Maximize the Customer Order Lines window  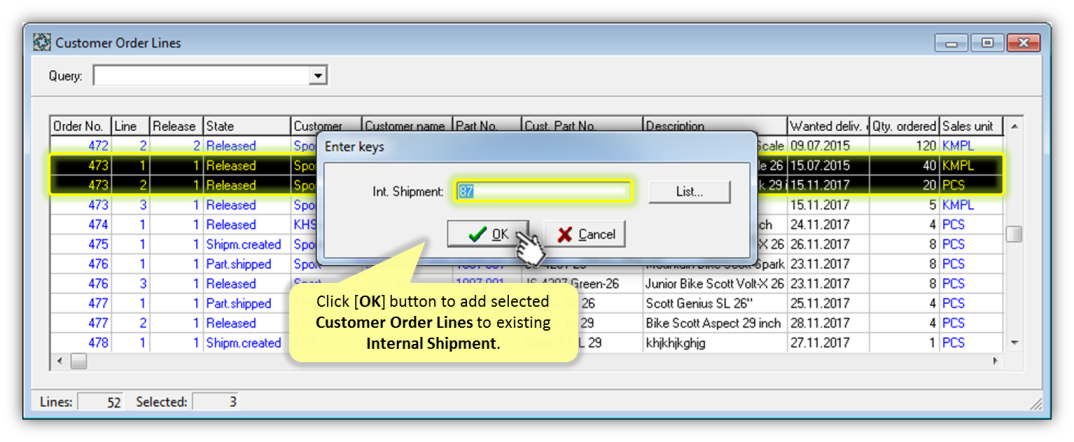(x=986, y=43)
